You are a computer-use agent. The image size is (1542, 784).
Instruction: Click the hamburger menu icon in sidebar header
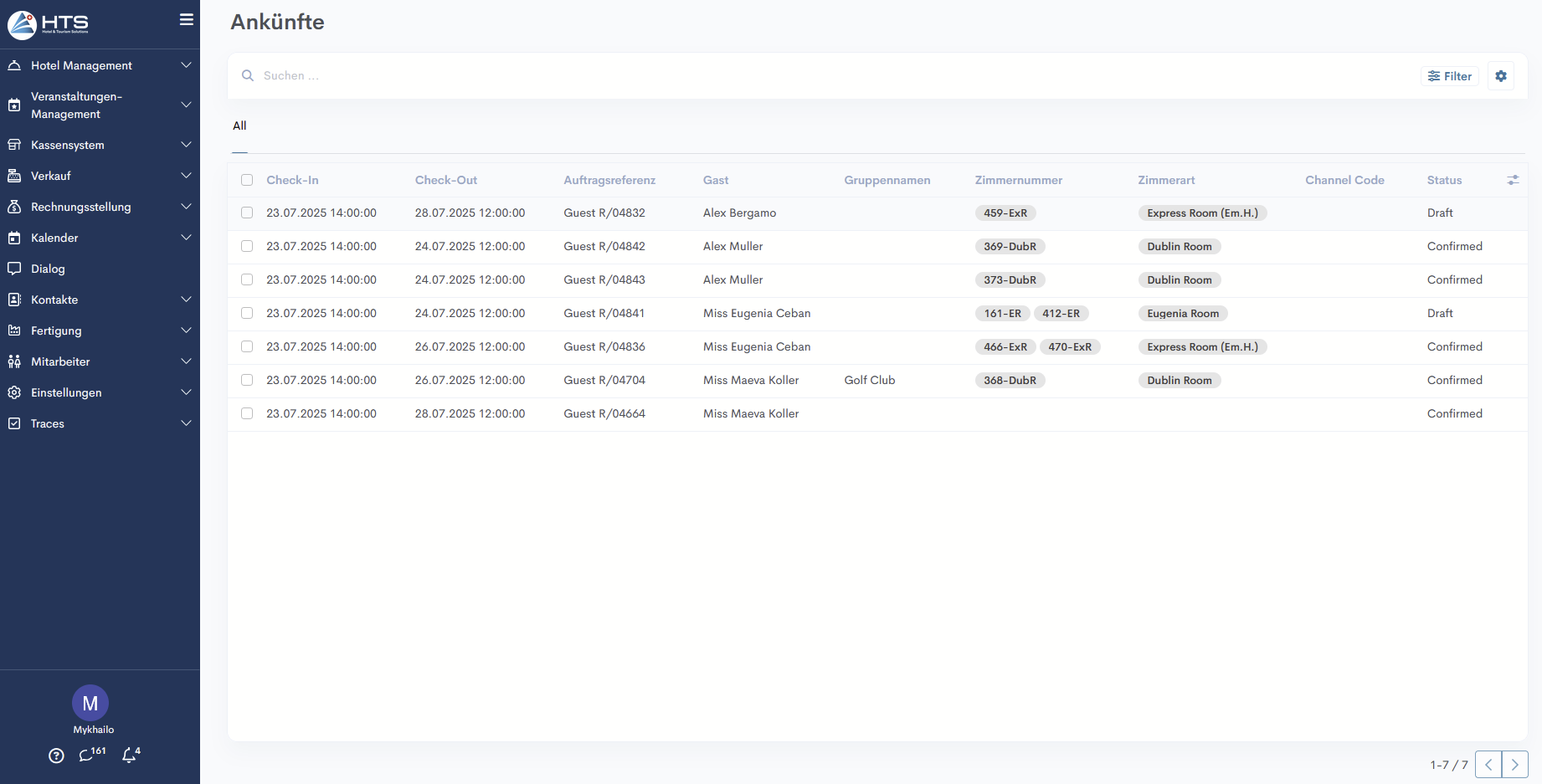(186, 19)
